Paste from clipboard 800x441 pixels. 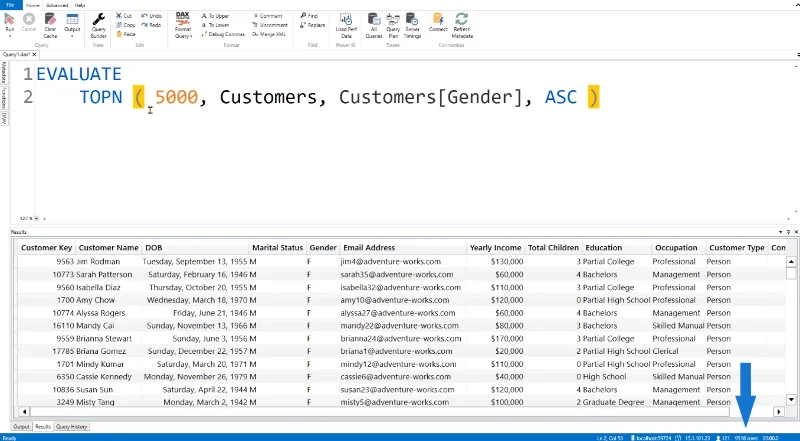126,34
